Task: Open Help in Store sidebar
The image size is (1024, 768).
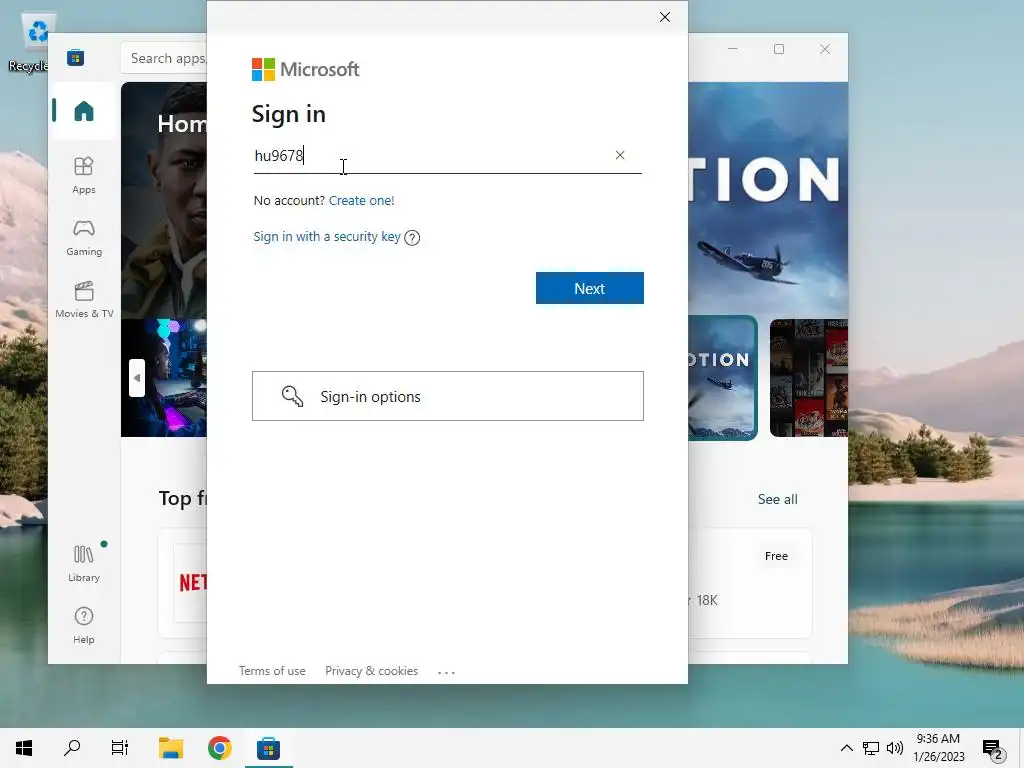Action: (84, 625)
